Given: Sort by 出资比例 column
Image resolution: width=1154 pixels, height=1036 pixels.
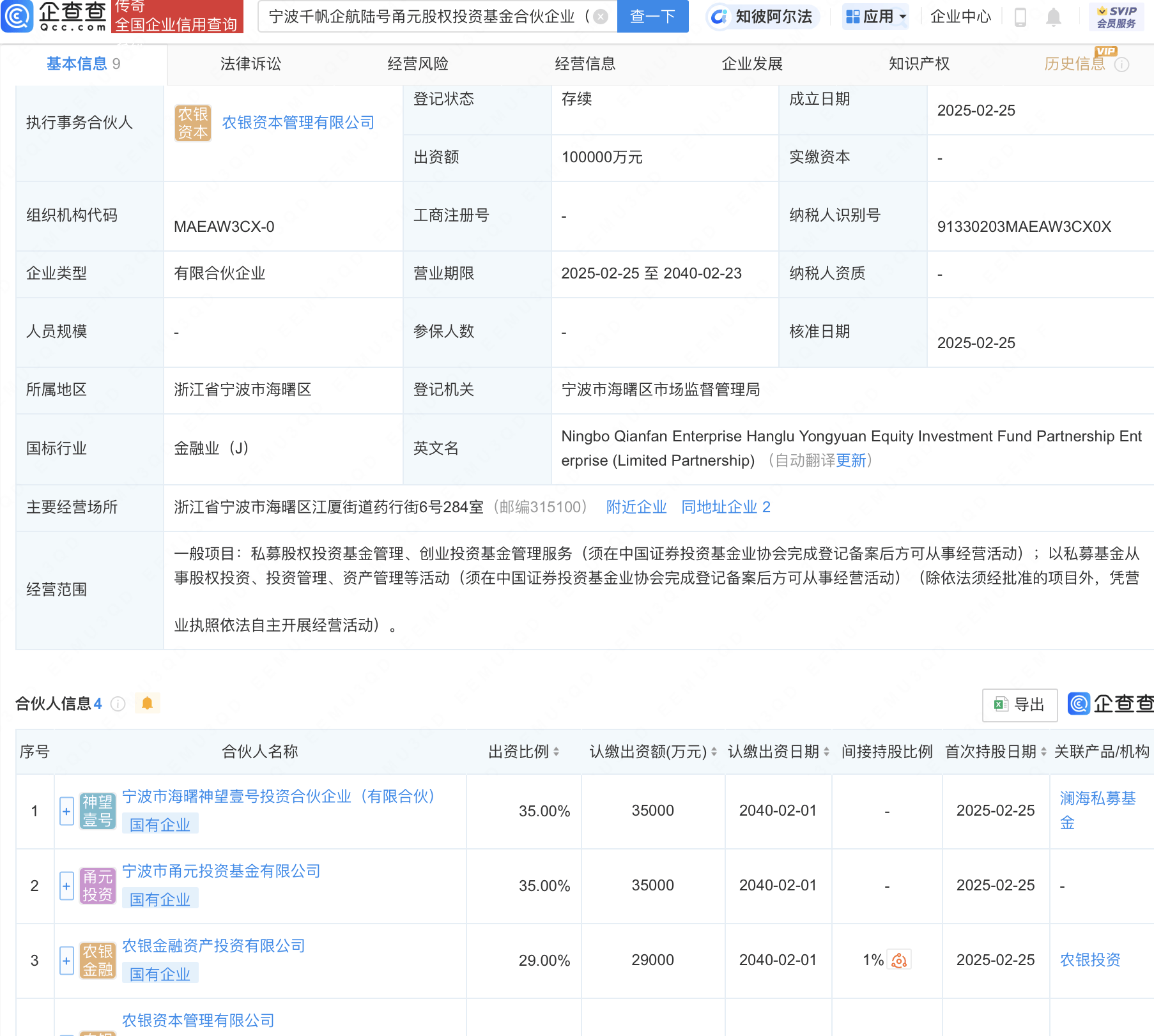Looking at the screenshot, I should 556,752.
